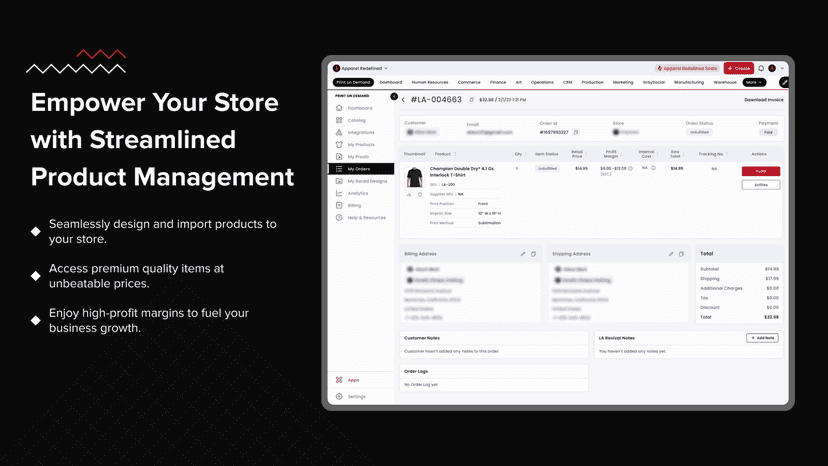Sort by the Tracking No. column

click(727, 154)
